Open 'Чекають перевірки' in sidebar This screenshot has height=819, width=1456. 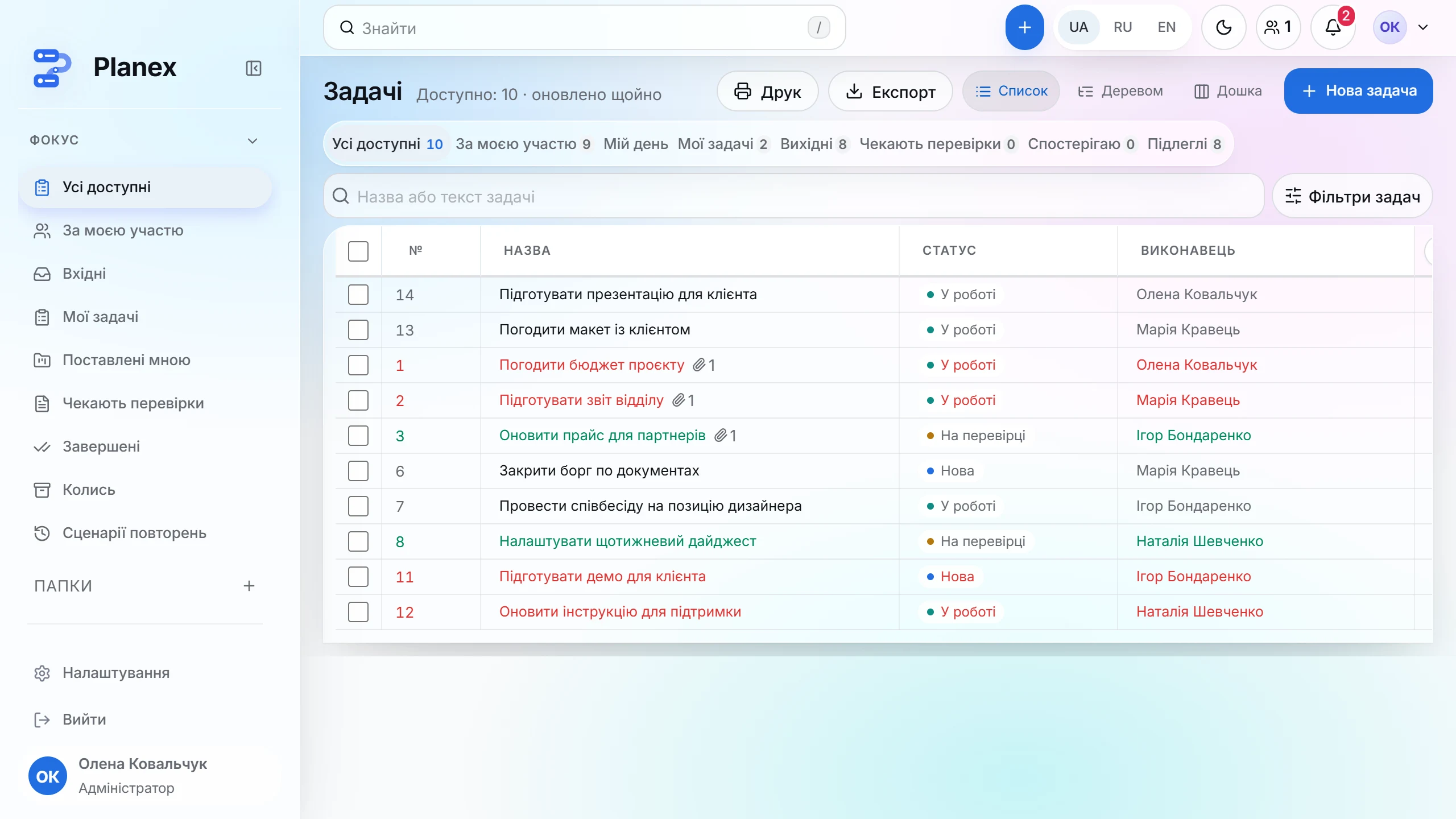click(x=145, y=403)
